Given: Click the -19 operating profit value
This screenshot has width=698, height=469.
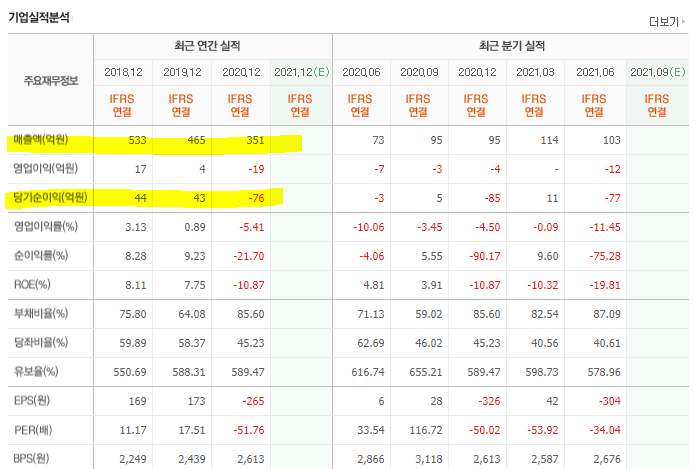Looking at the screenshot, I should [x=256, y=169].
